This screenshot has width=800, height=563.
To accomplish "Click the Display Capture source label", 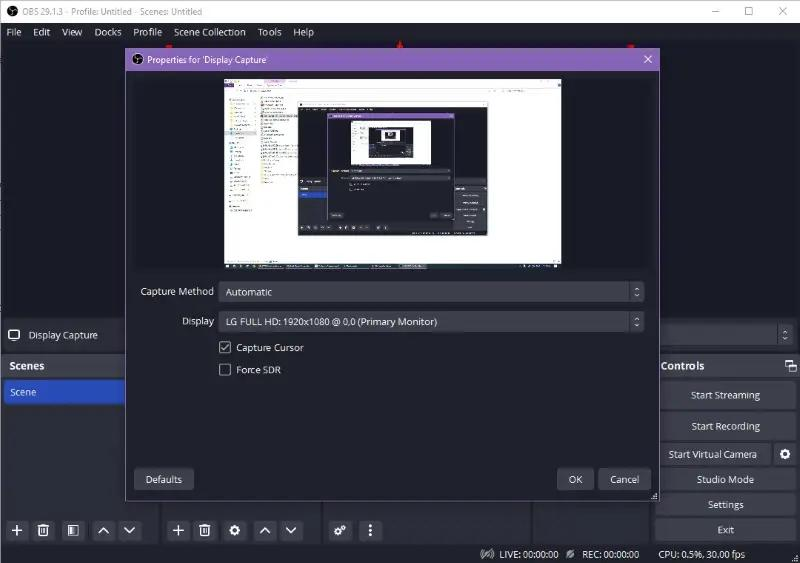I will click(x=63, y=335).
